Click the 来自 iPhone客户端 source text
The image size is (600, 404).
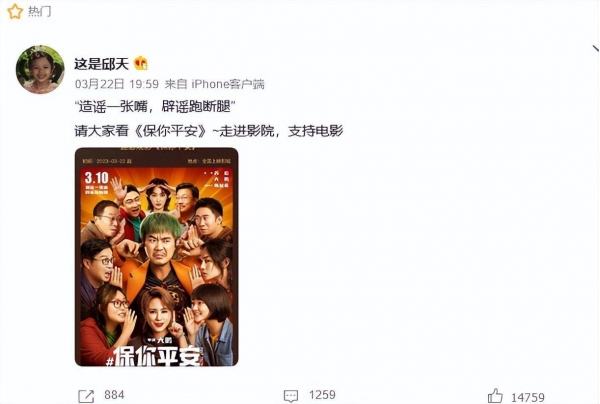[x=214, y=84]
